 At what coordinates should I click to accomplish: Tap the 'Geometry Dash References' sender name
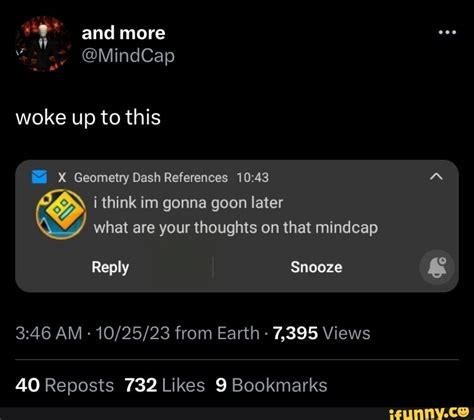click(151, 178)
